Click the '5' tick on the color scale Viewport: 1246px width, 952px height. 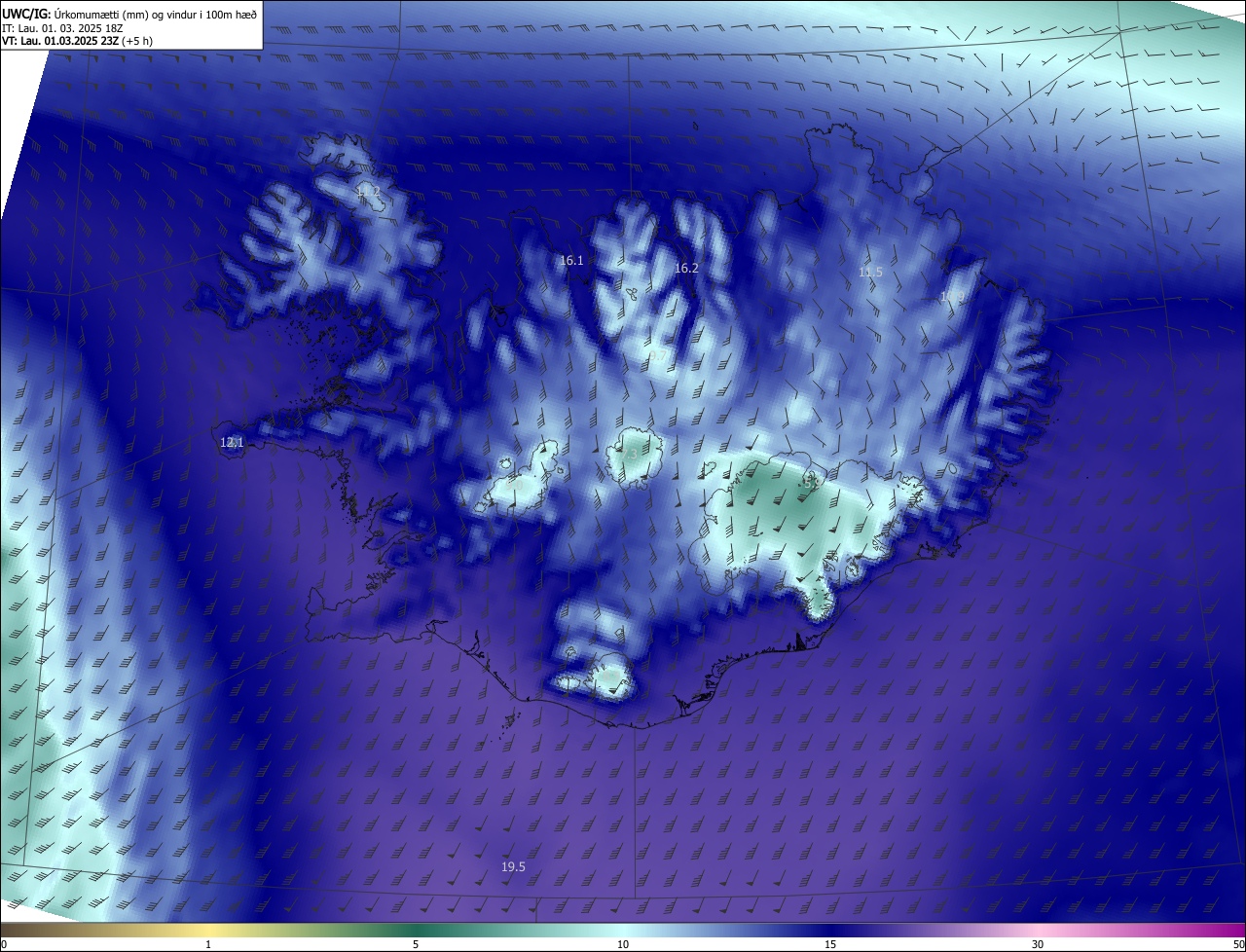click(x=416, y=944)
